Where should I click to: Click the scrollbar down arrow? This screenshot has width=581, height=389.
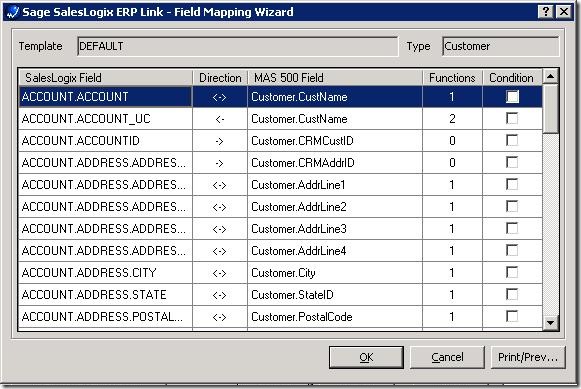tap(550, 322)
